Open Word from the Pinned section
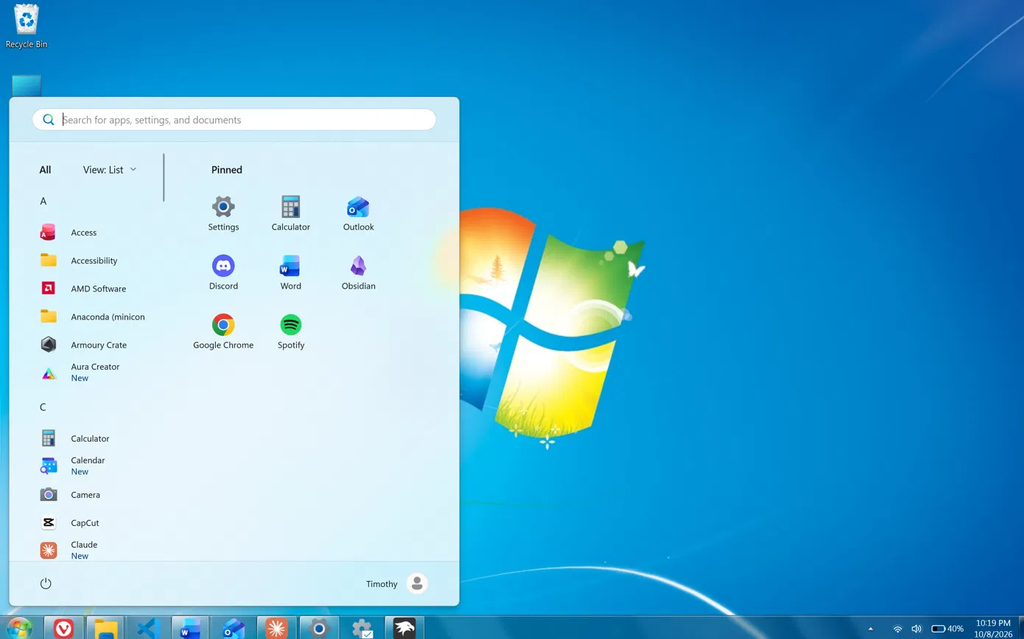 tap(291, 272)
